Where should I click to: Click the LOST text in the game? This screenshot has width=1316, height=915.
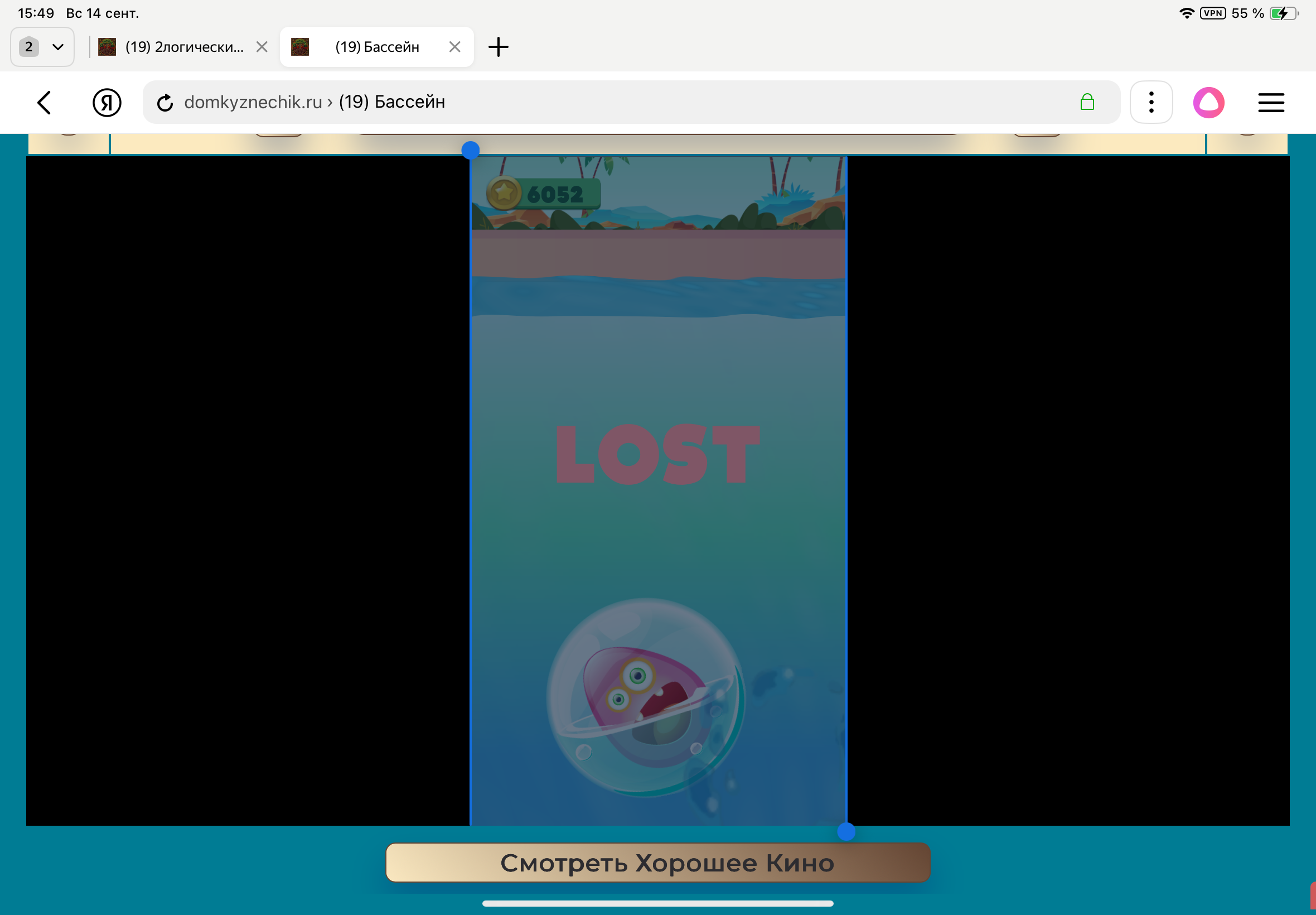(x=657, y=455)
